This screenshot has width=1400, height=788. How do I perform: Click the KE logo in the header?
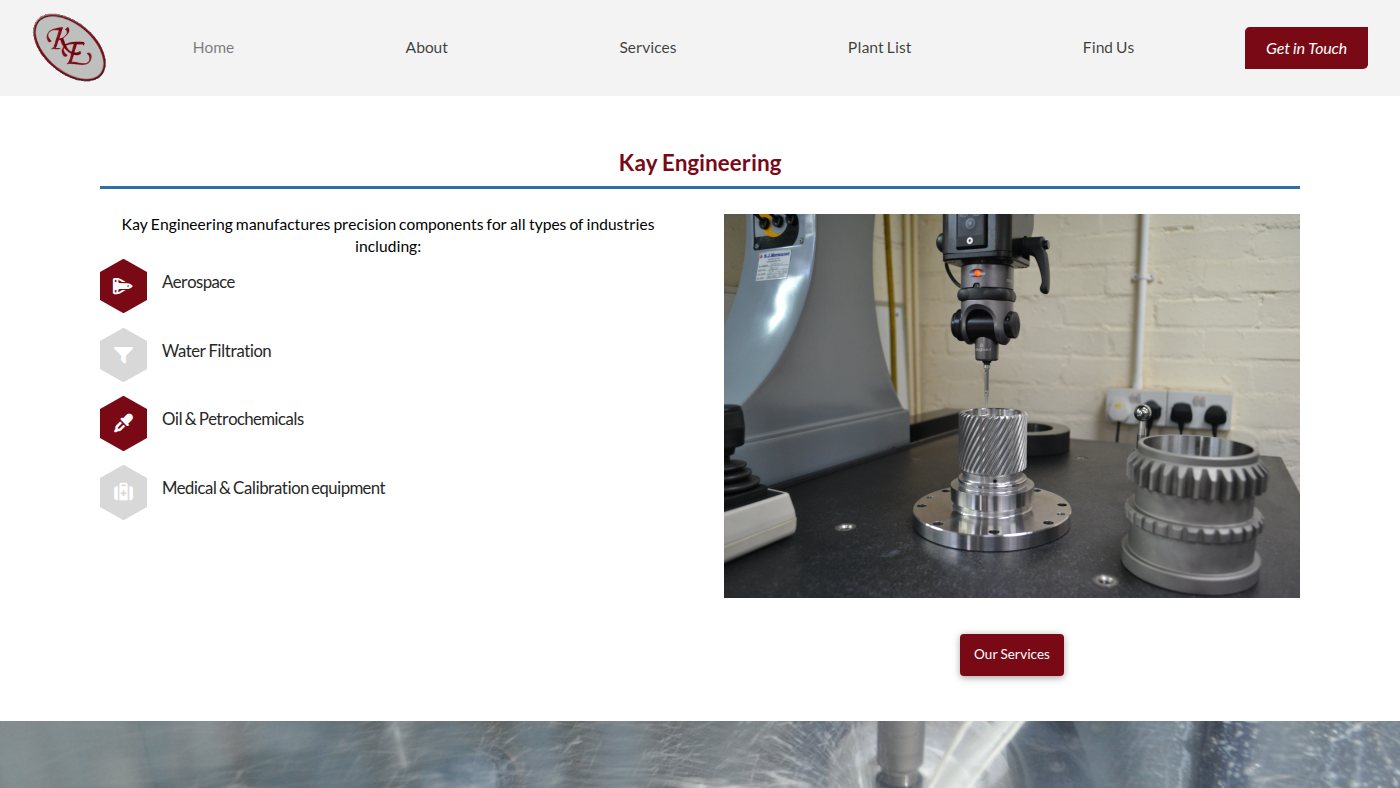pos(69,47)
